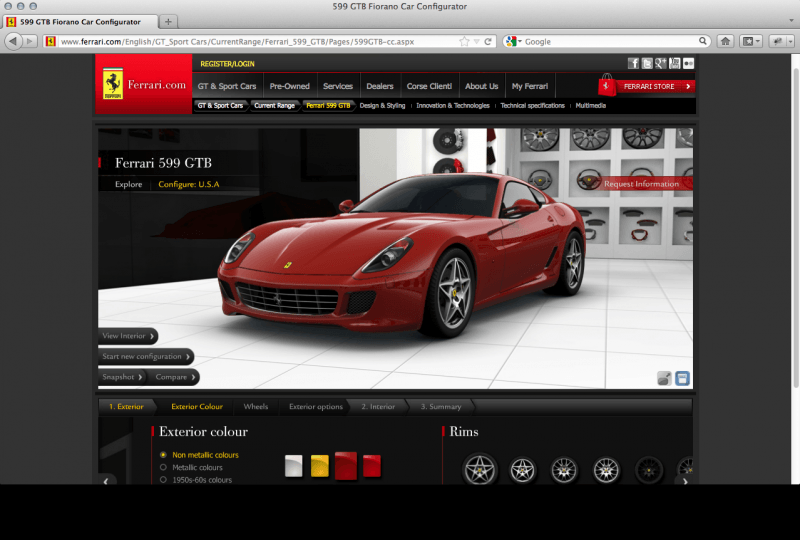Click the browser home icon
Image resolution: width=800 pixels, height=540 pixels.
[x=725, y=41]
